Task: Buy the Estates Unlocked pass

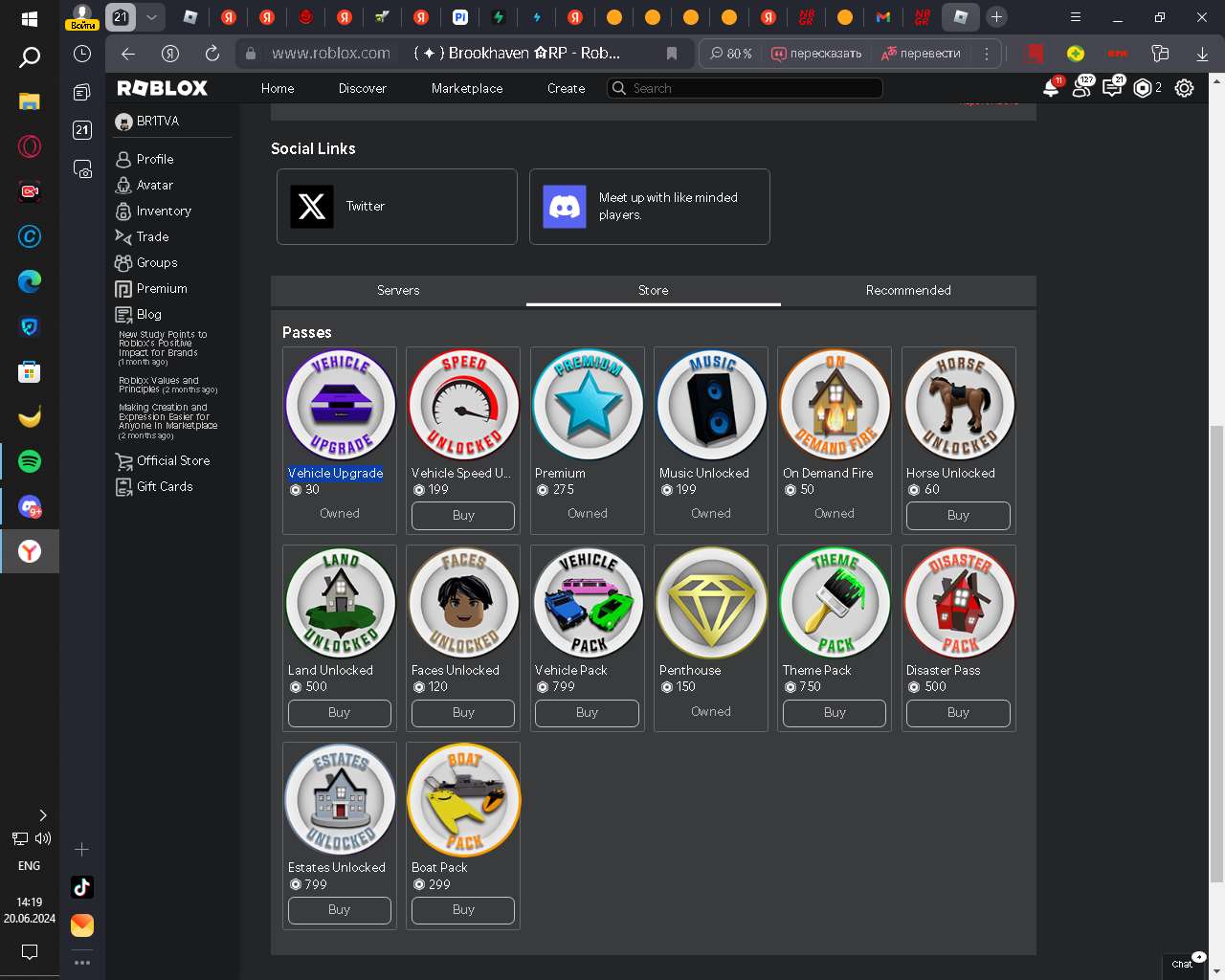Action: click(x=340, y=910)
